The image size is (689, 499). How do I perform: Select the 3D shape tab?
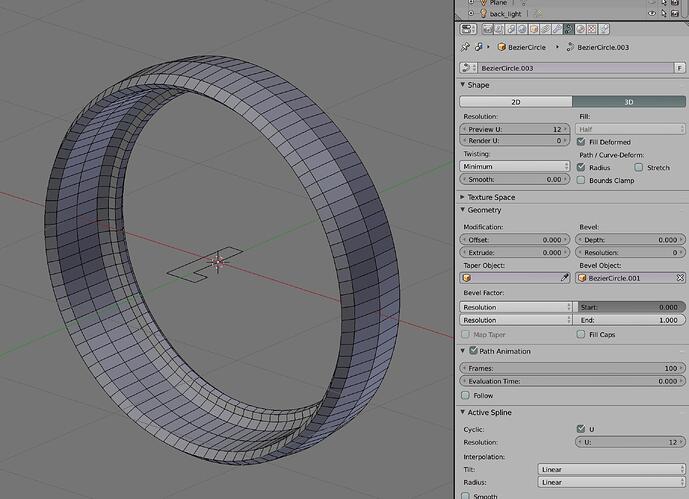pos(629,102)
